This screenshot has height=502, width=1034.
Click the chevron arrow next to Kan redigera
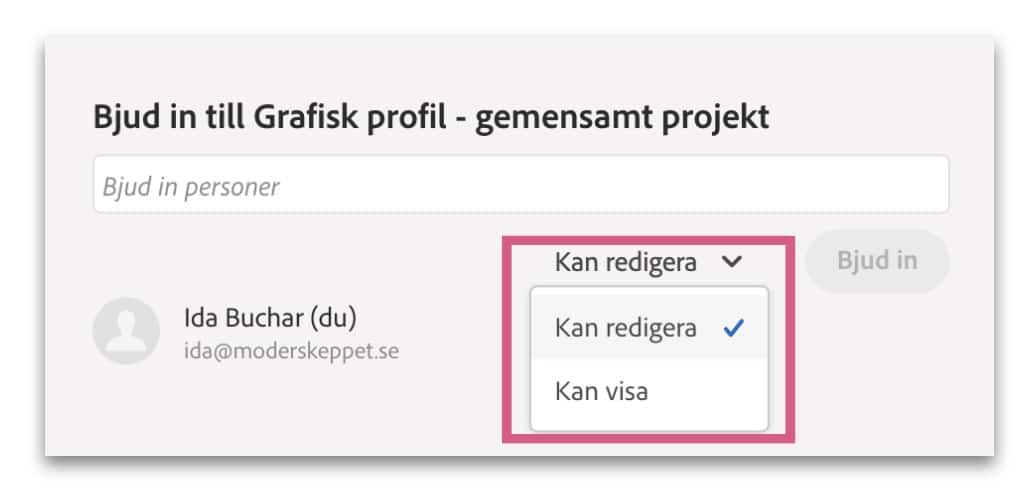(x=732, y=263)
